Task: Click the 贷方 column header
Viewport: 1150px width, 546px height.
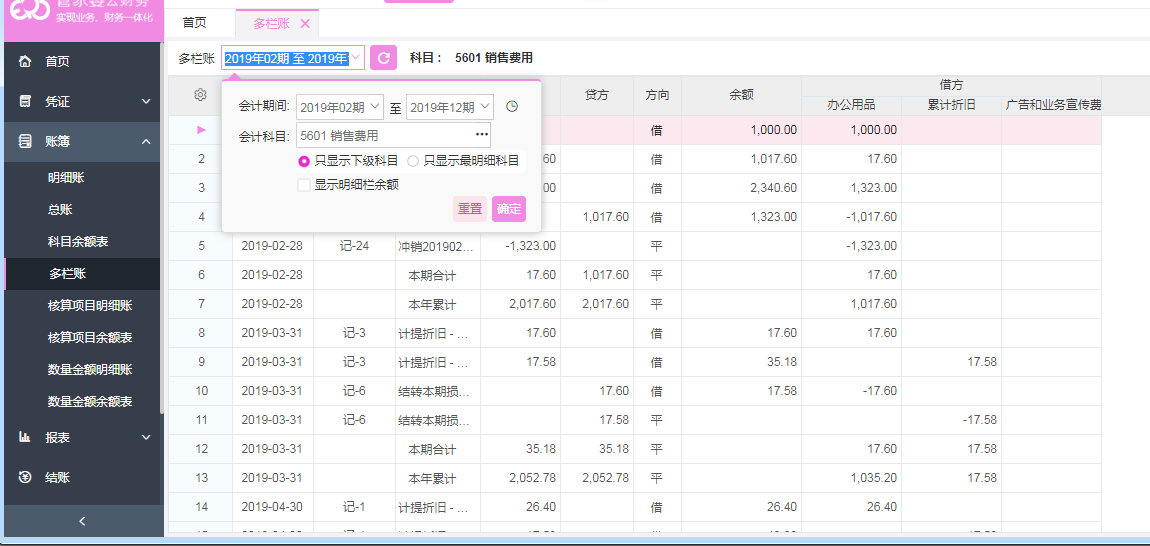Action: pos(597,95)
